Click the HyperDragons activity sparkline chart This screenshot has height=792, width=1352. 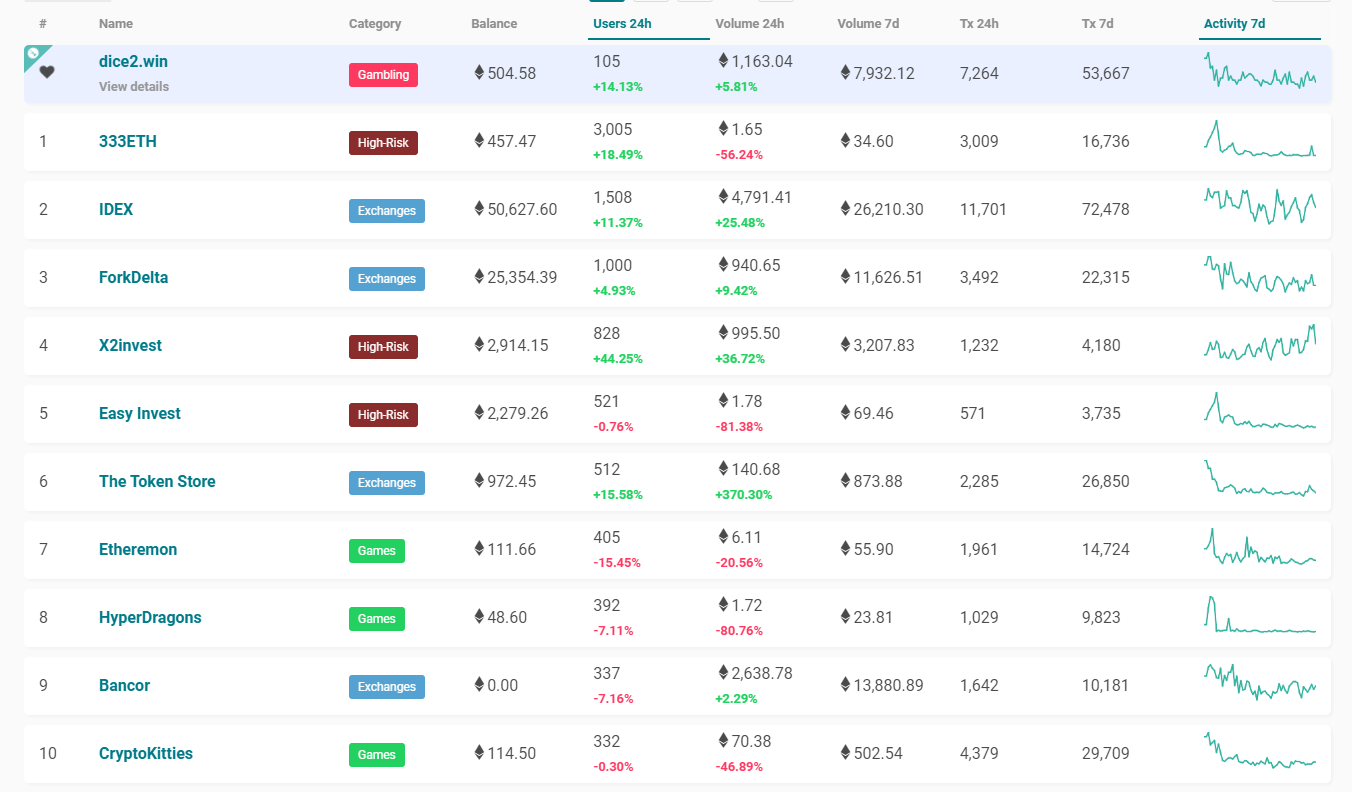[1260, 615]
